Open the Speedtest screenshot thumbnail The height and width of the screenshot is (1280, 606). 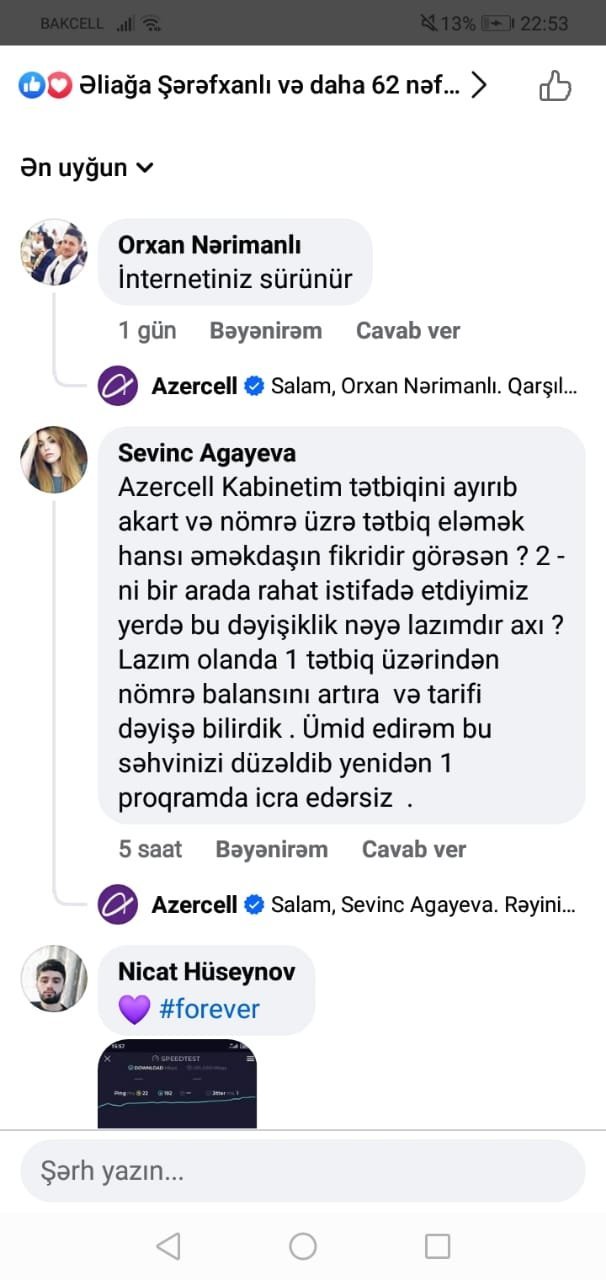(177, 1084)
